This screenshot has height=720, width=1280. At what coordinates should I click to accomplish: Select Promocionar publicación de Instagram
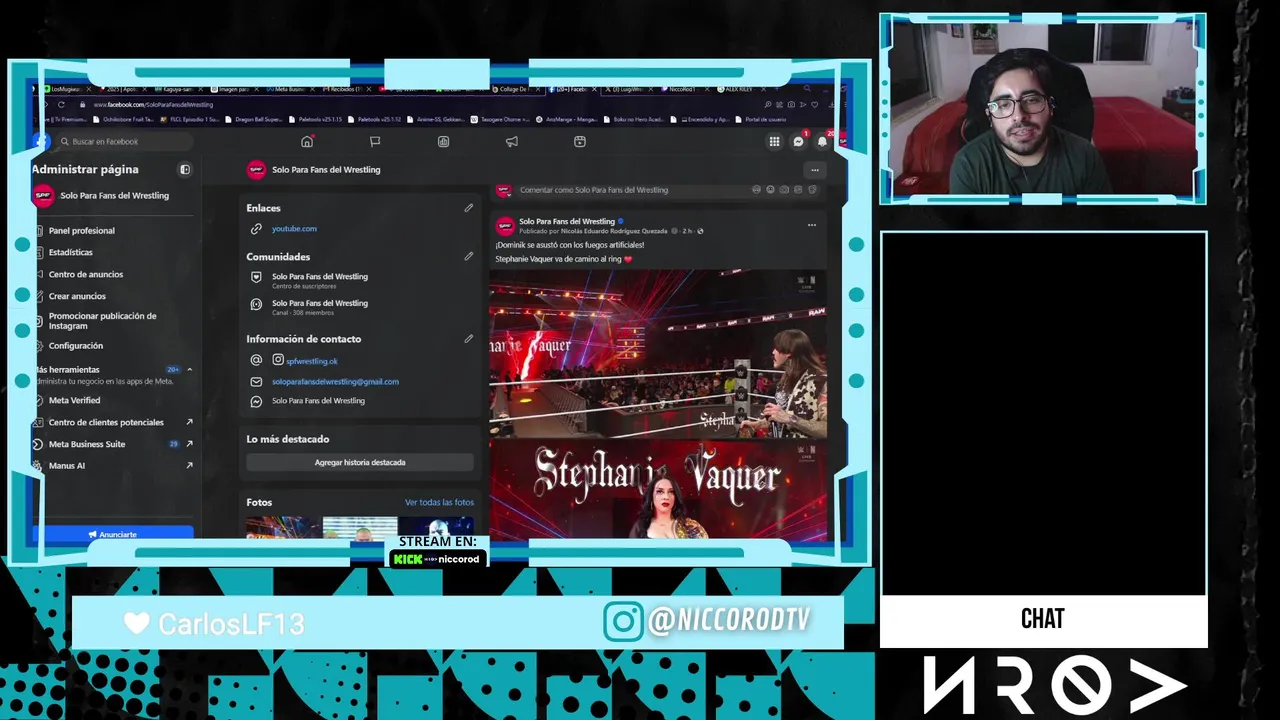click(x=103, y=321)
